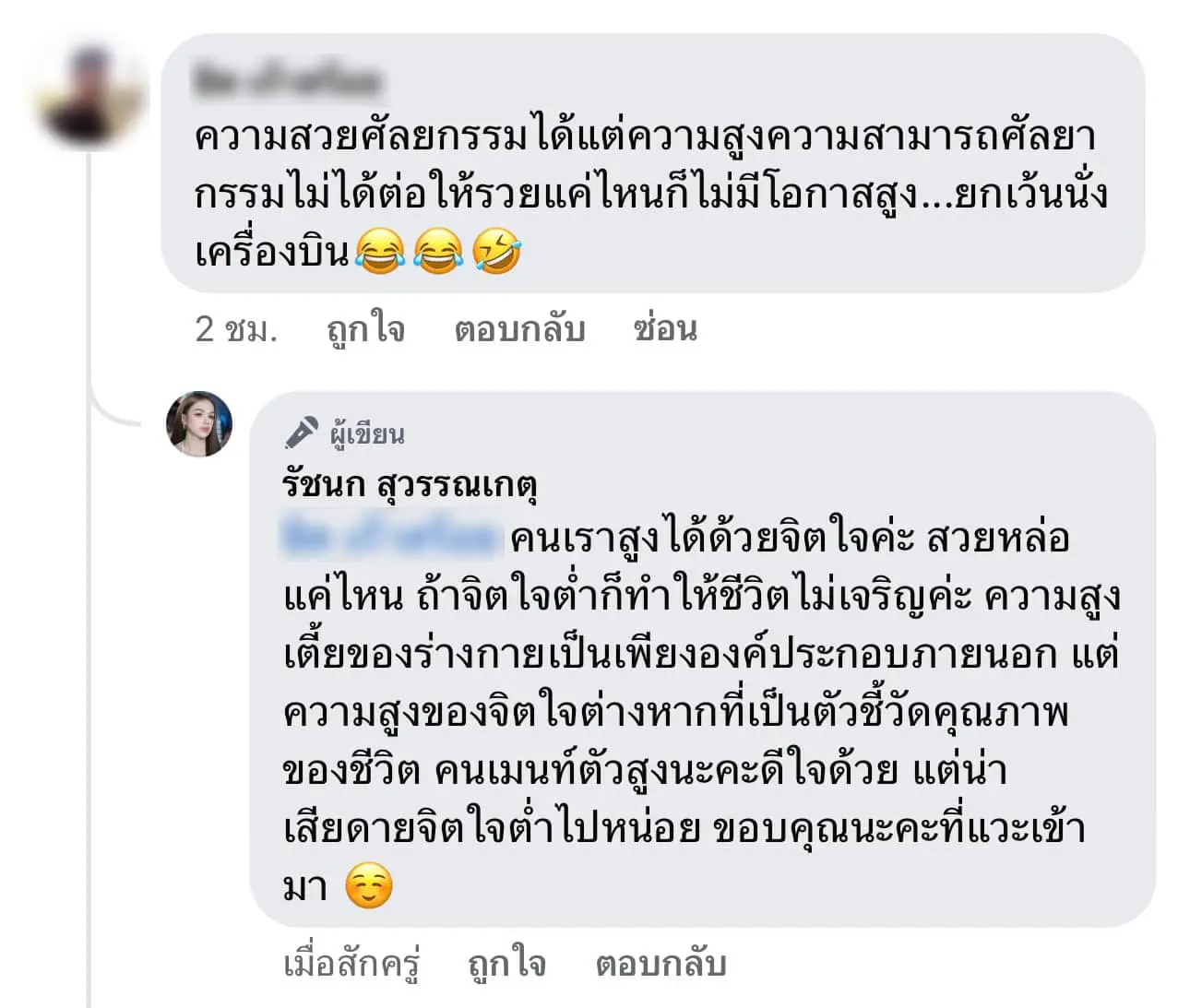Hide the first comment using ซ่อน
Screen dimensions: 1190x1008
tap(665, 327)
